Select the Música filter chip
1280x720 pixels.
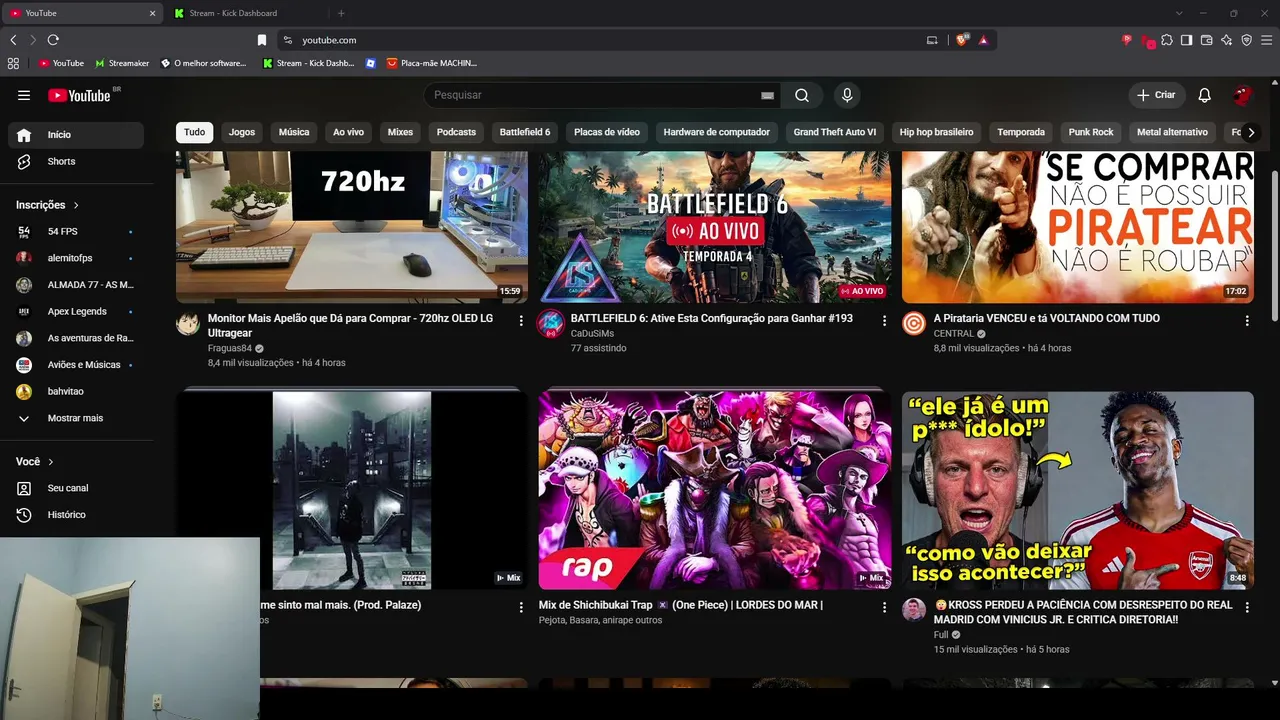[294, 132]
